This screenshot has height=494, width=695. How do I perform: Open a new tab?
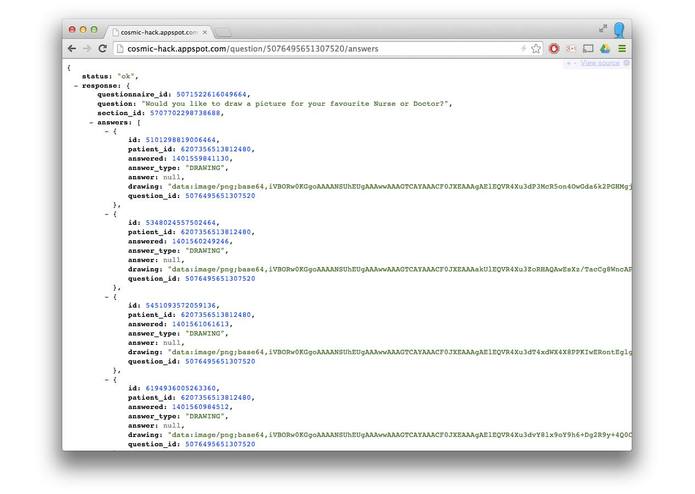(223, 32)
